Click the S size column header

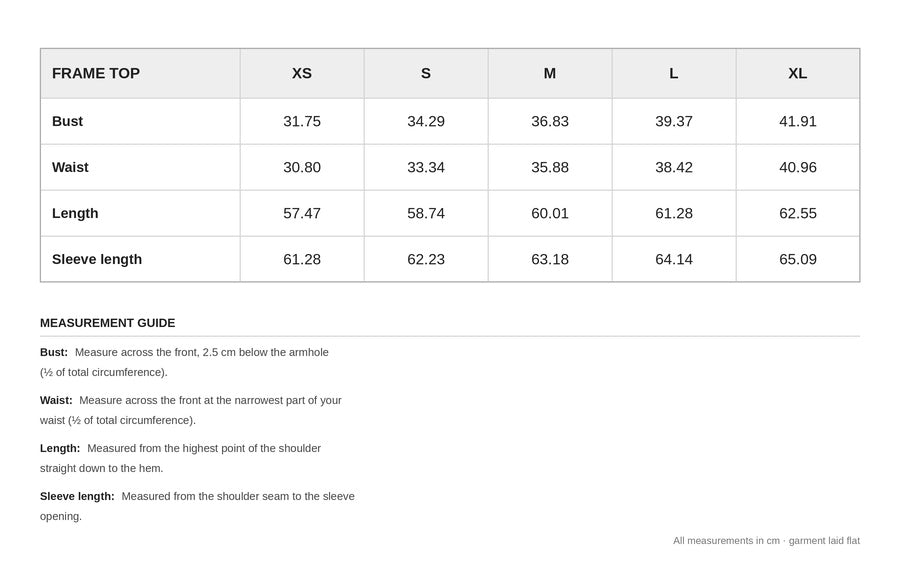(x=426, y=73)
